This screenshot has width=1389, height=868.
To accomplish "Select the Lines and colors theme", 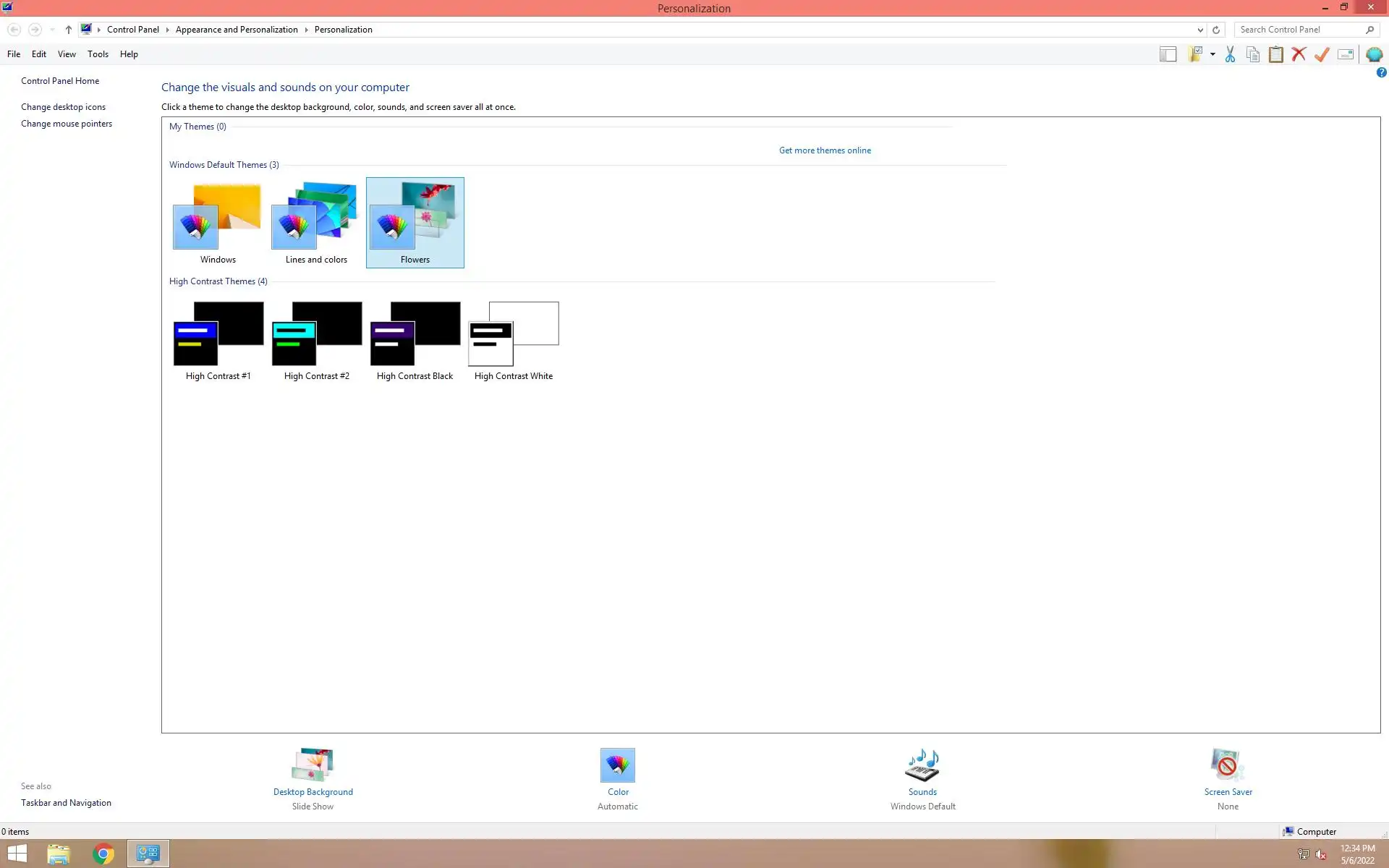I will pos(316,222).
